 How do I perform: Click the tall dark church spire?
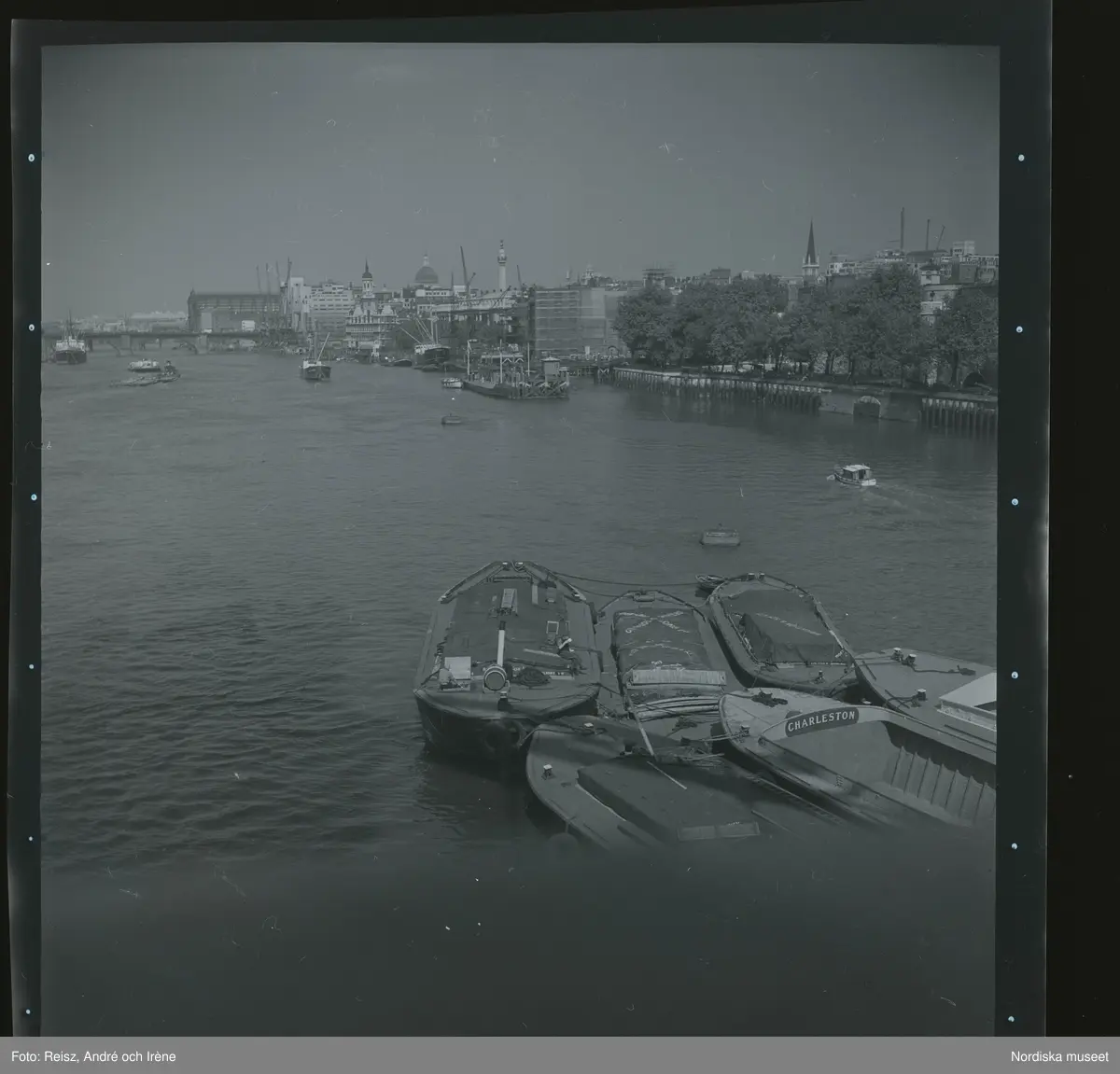[810, 247]
